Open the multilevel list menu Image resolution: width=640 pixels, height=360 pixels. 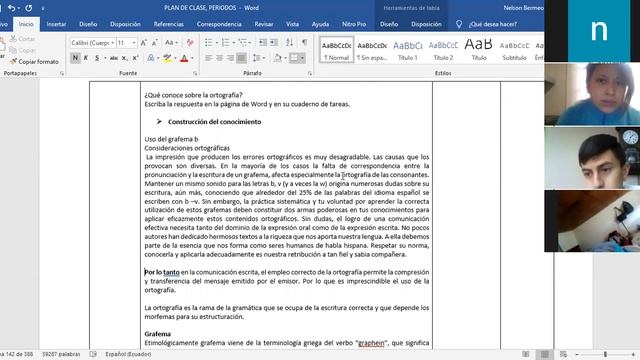[x=244, y=42]
